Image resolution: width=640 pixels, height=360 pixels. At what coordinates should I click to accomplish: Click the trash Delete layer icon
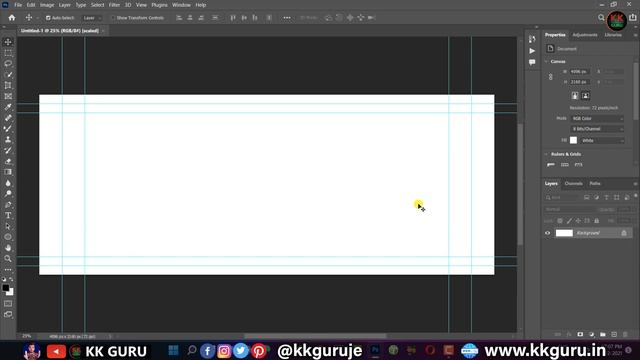[625, 334]
